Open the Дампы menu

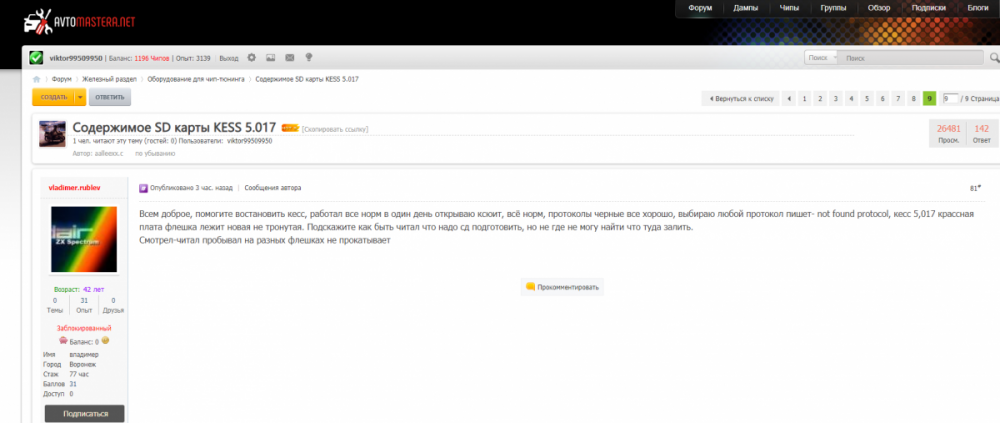pos(746,8)
